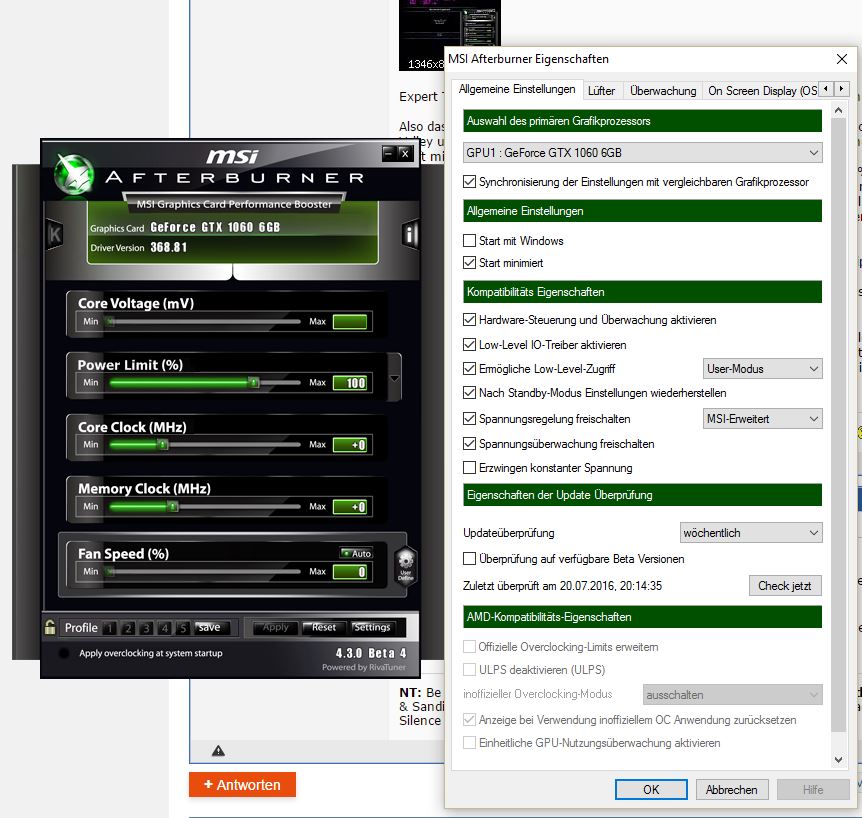Image resolution: width=862 pixels, height=818 pixels.
Task: Click the scrollbar down arrow in properties dialog
Action: (838, 760)
